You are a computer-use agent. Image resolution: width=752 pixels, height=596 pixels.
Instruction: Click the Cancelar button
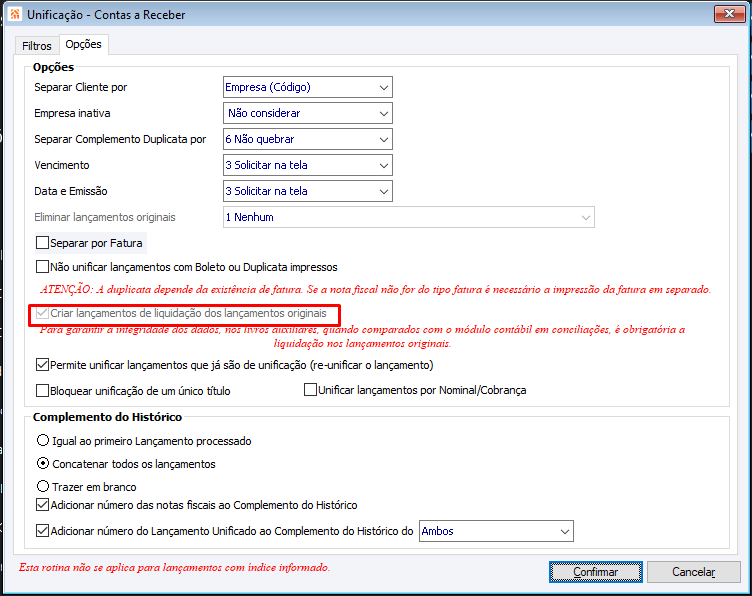tap(693, 572)
